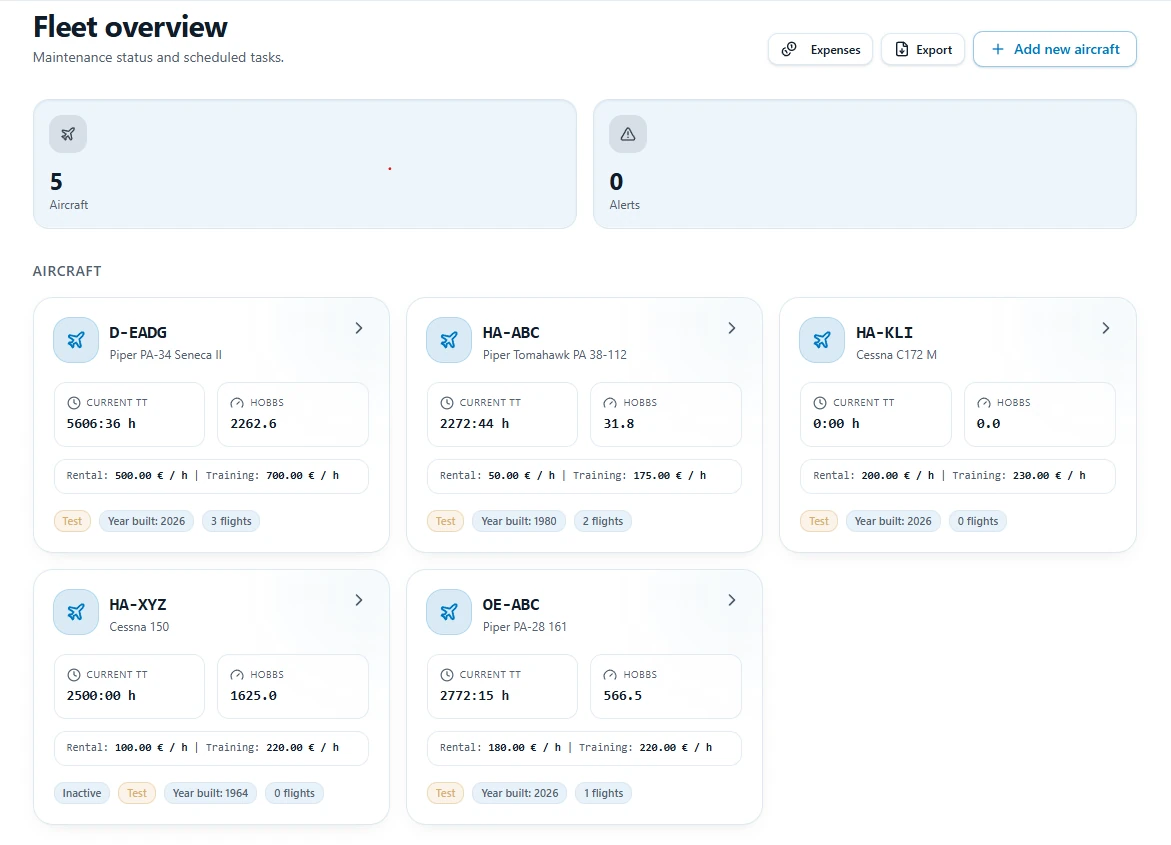Click the gauge icon in OE-ABC Hobbs
The image size is (1171, 845).
click(610, 675)
